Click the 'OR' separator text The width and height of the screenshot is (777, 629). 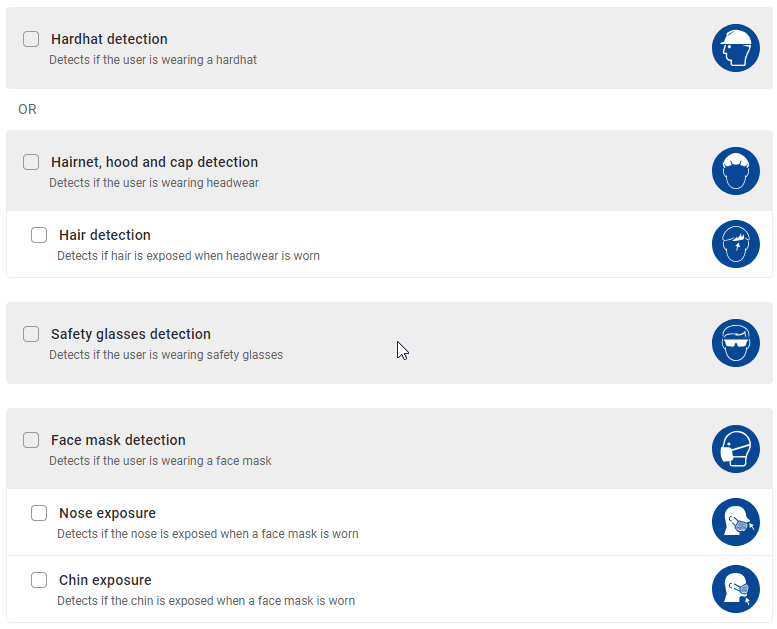[27, 109]
